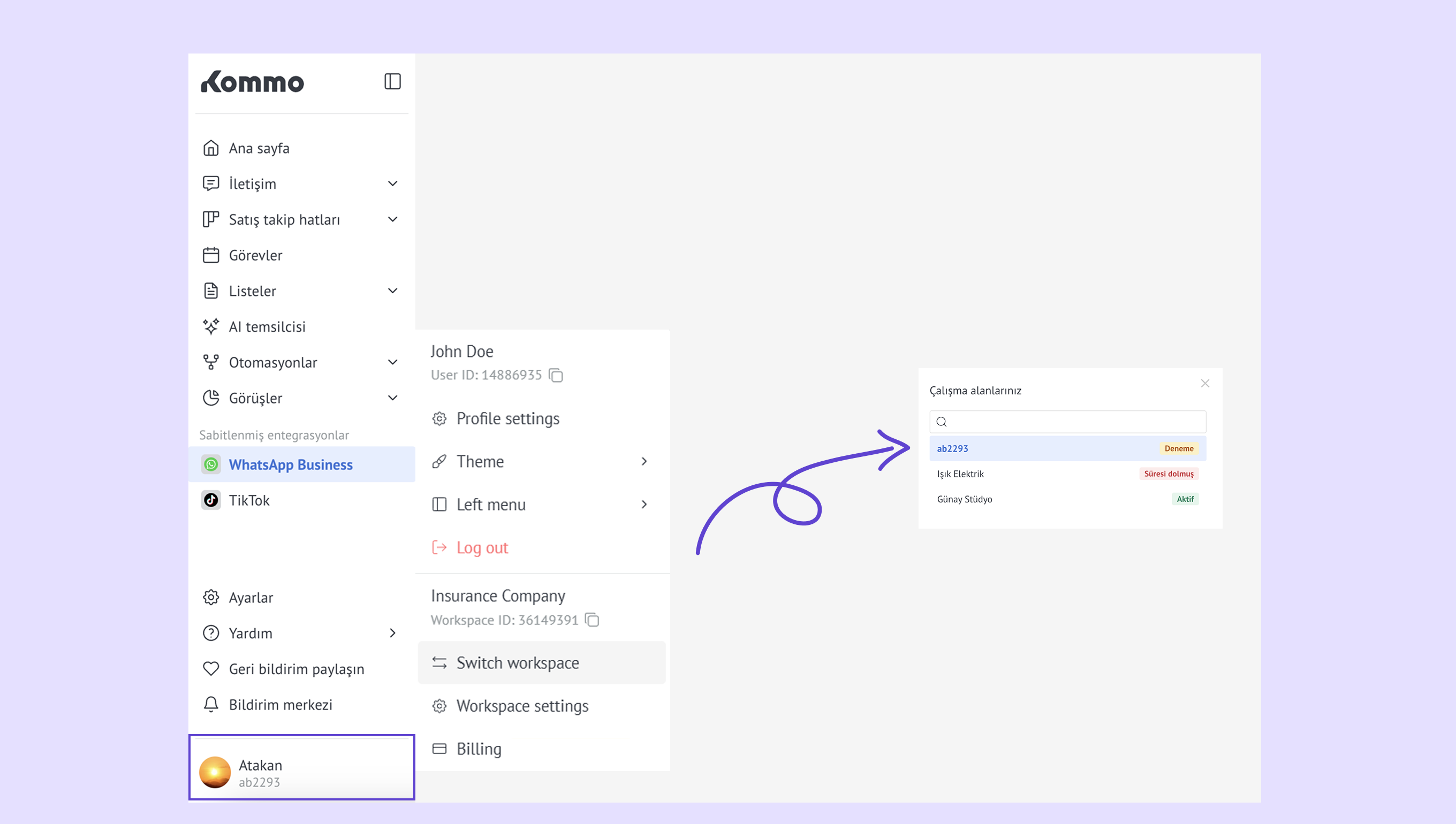Copy the Workspace ID with copy icon
Image resolution: width=1456 pixels, height=824 pixels.
(x=592, y=620)
